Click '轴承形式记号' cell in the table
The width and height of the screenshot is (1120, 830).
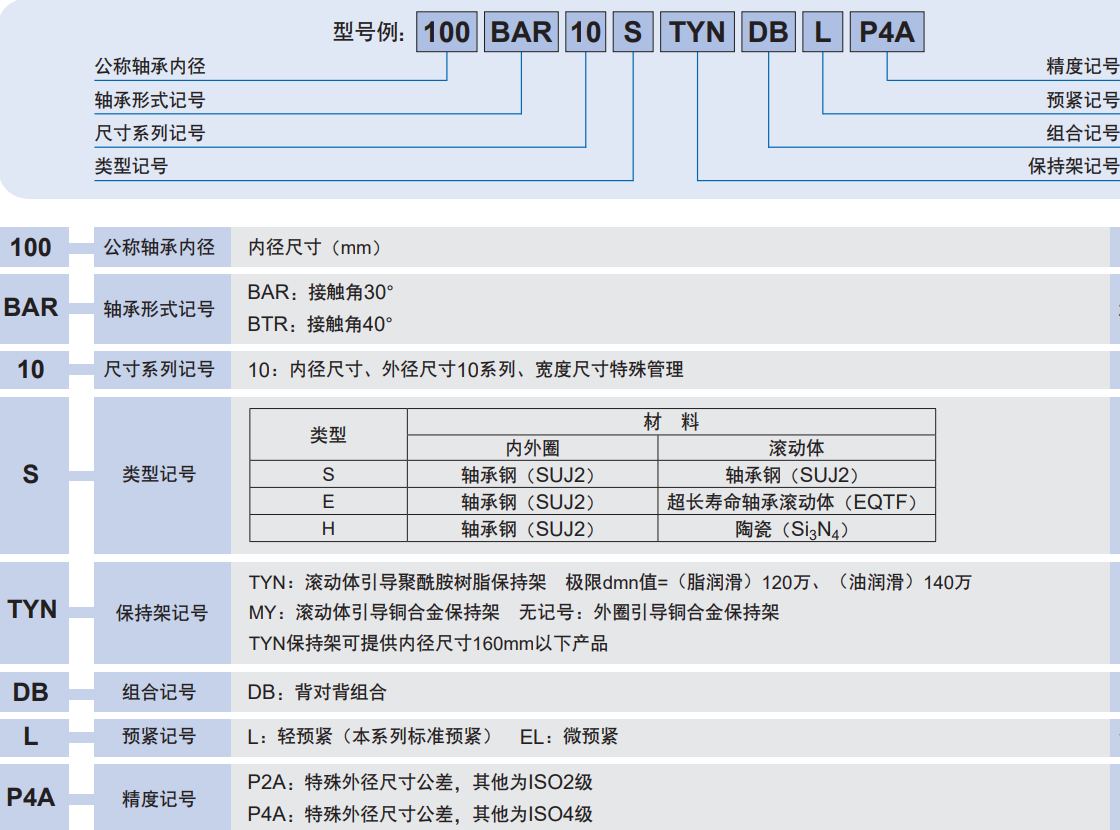coord(162,309)
